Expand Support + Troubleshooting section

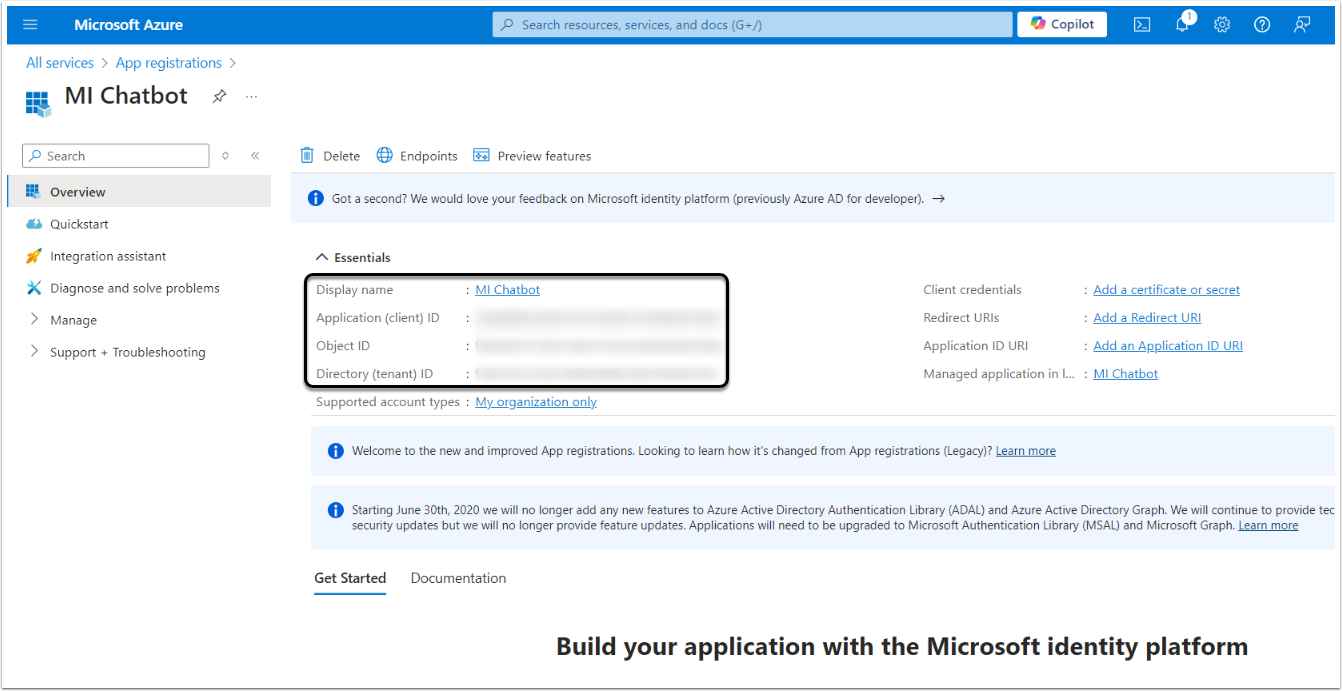pyautogui.click(x=127, y=352)
